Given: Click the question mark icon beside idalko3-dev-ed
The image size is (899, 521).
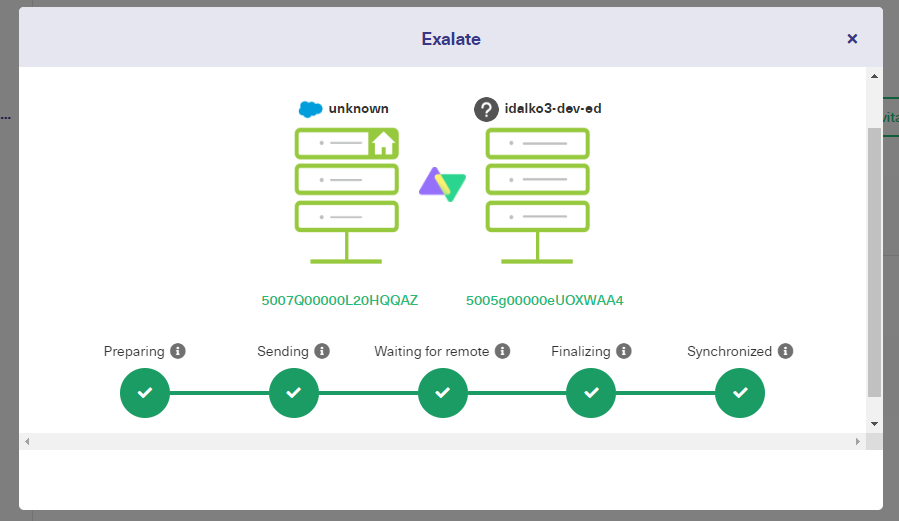Looking at the screenshot, I should 486,109.
